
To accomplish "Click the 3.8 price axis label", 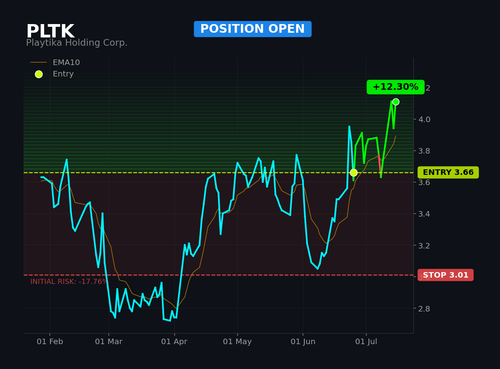I will pos(424,151).
